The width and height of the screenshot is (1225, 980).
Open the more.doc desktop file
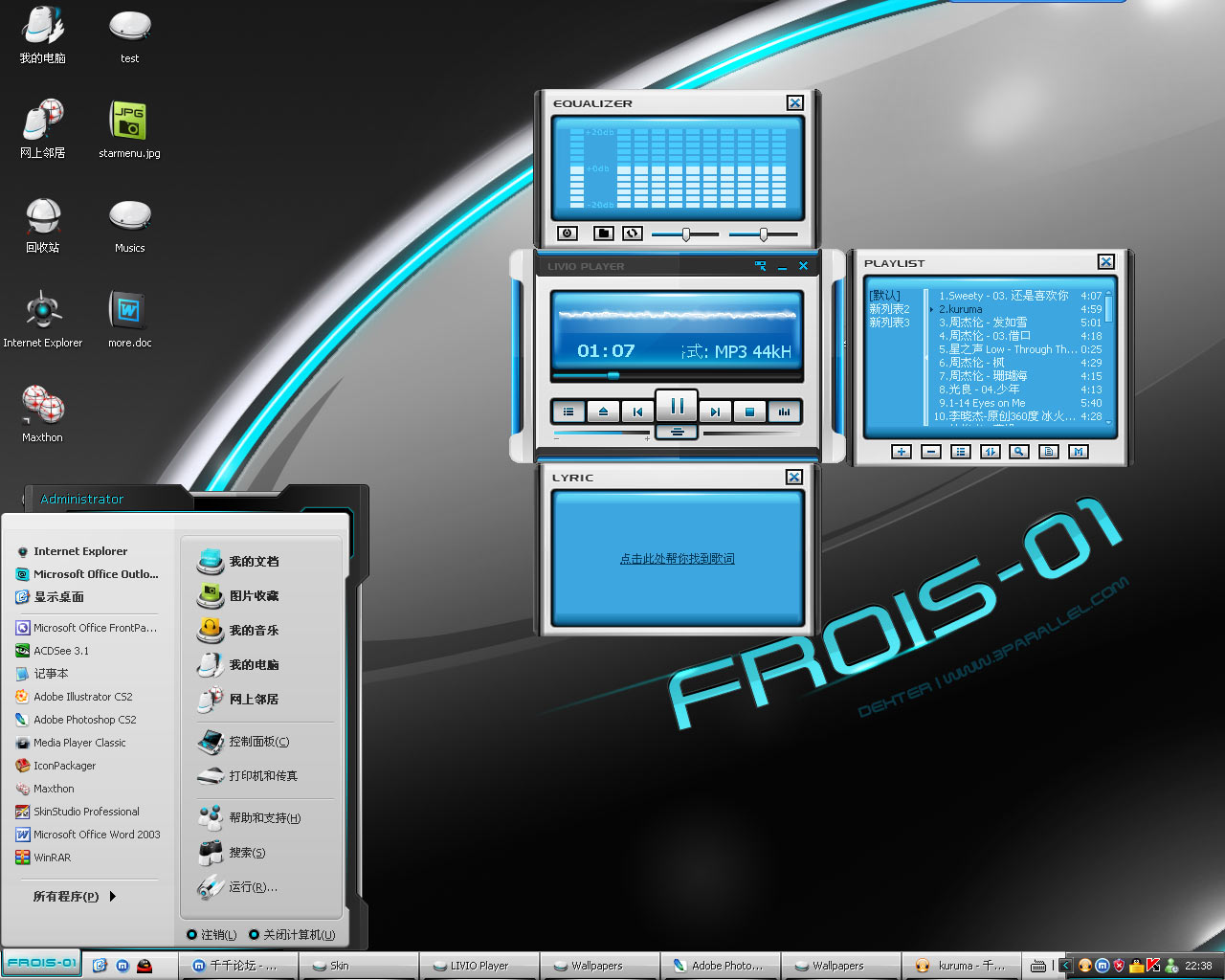click(129, 320)
